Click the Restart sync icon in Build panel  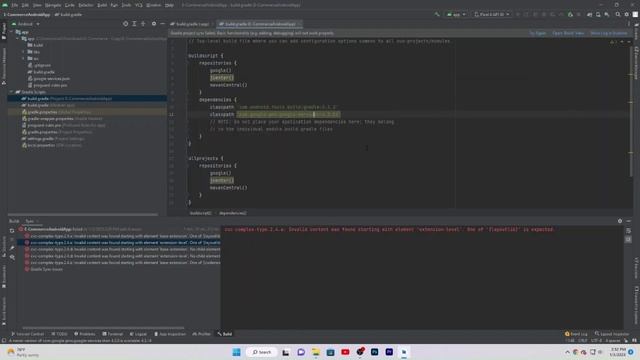coord(12,231)
